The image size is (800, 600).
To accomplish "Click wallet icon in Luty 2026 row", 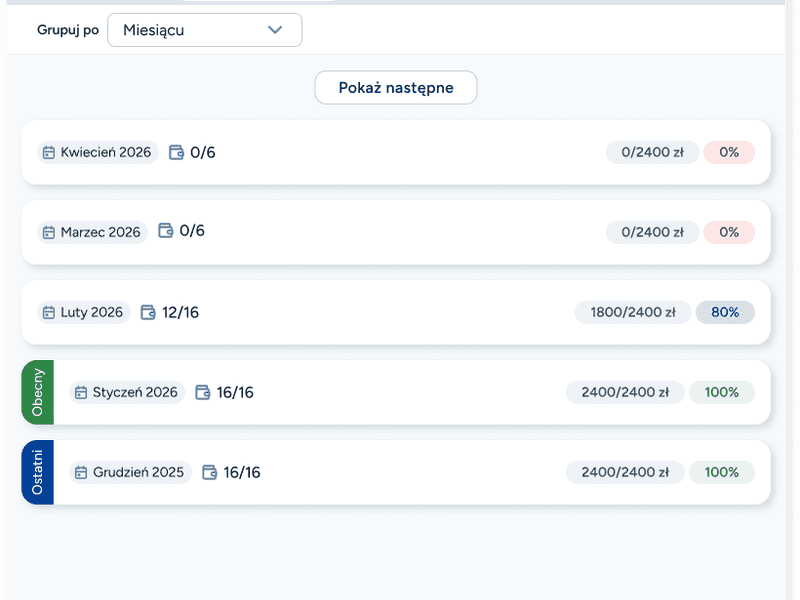I will coord(148,312).
